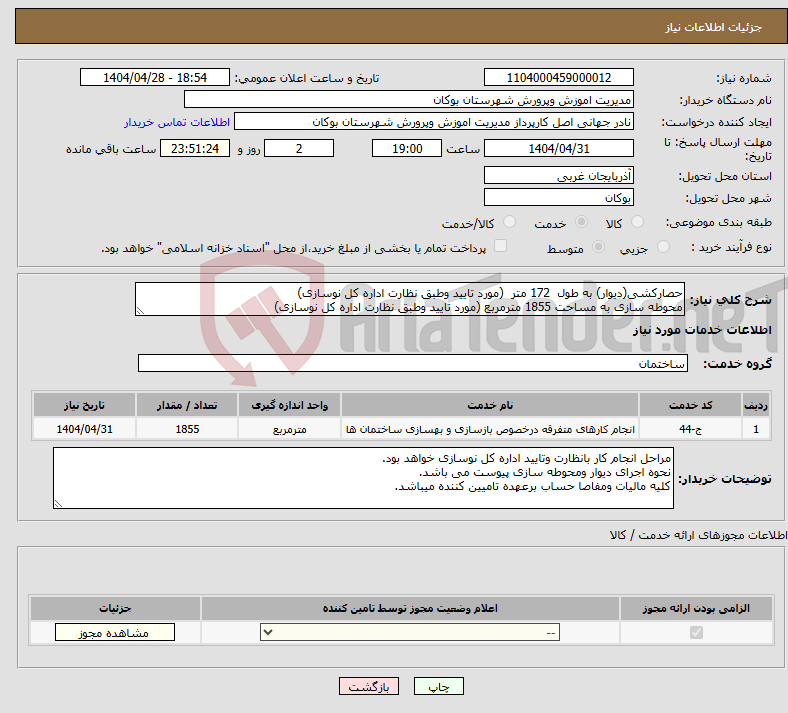Click the الزامی بودن ارائه مجوز header

tap(696, 608)
